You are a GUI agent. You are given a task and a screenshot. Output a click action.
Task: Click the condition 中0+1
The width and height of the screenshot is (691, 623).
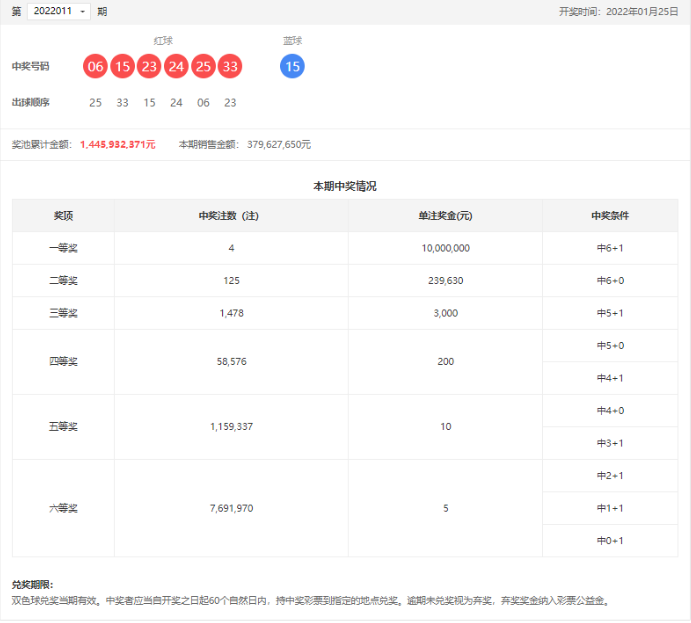pos(610,541)
